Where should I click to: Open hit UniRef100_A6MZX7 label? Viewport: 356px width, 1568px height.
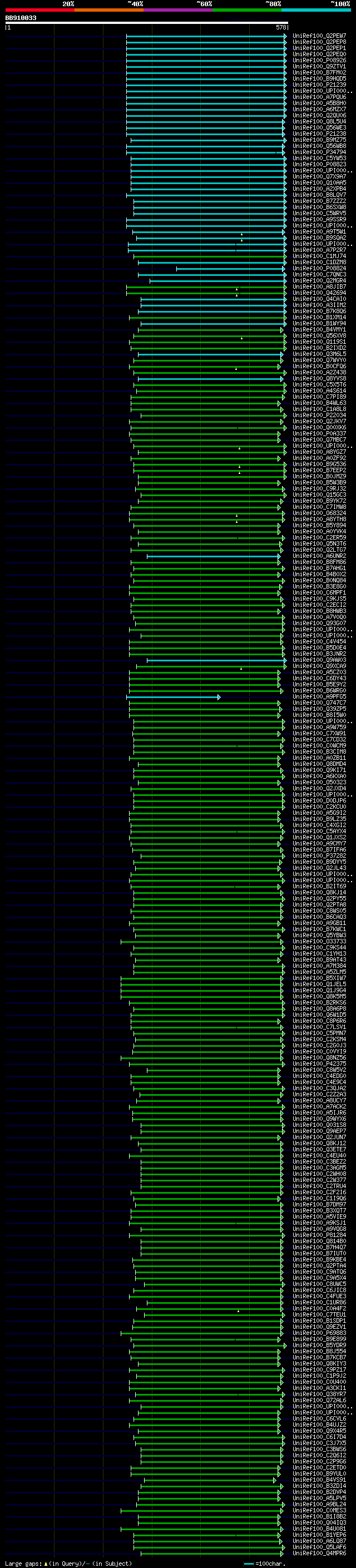pyautogui.click(x=319, y=110)
